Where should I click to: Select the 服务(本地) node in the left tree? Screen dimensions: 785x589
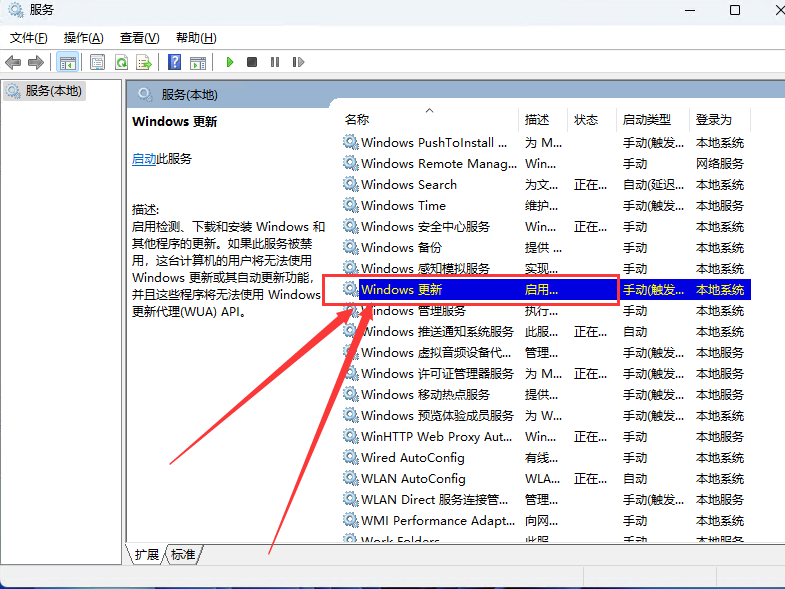pyautogui.click(x=44, y=91)
